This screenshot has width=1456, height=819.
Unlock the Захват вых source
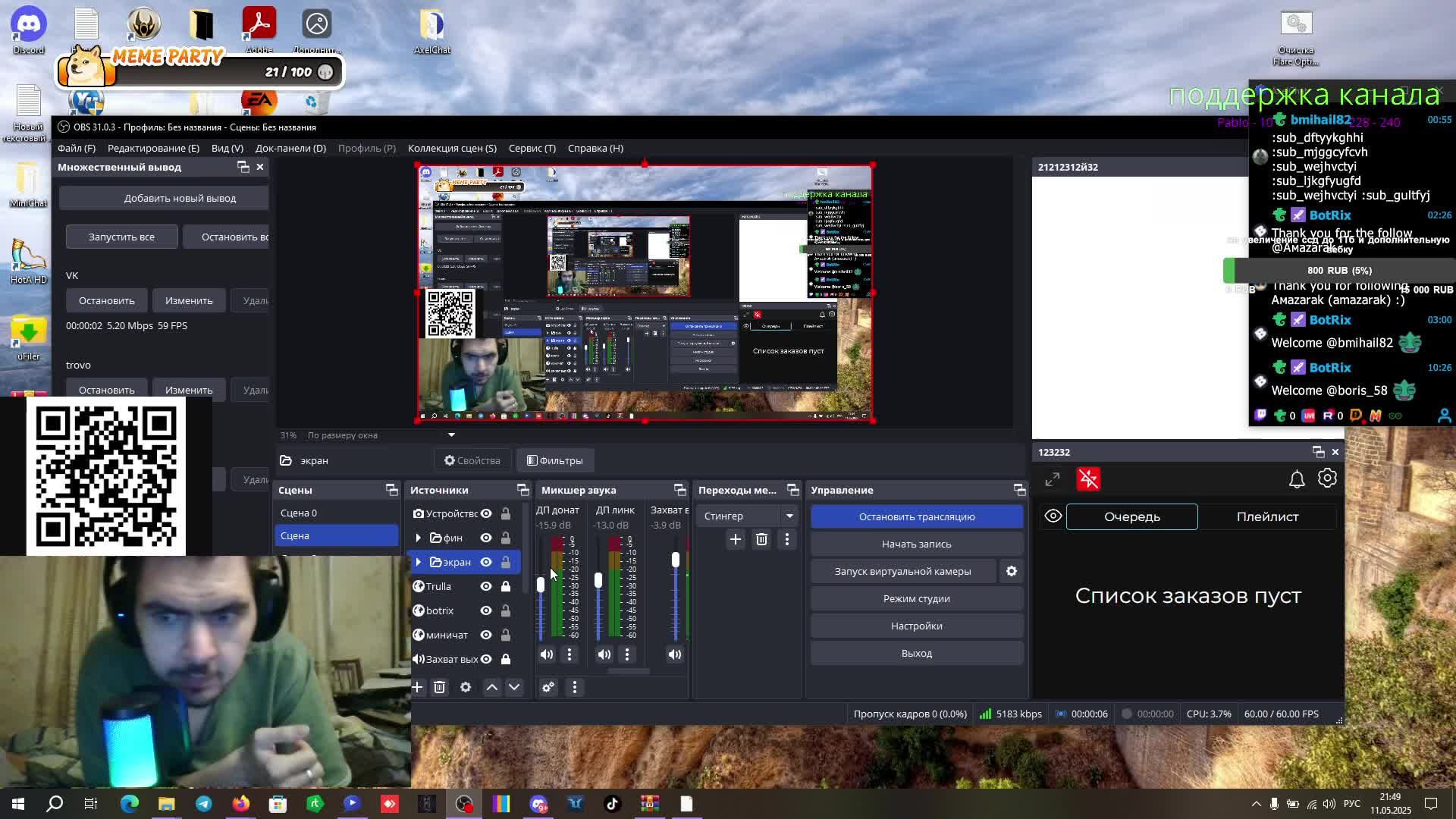coord(506,659)
